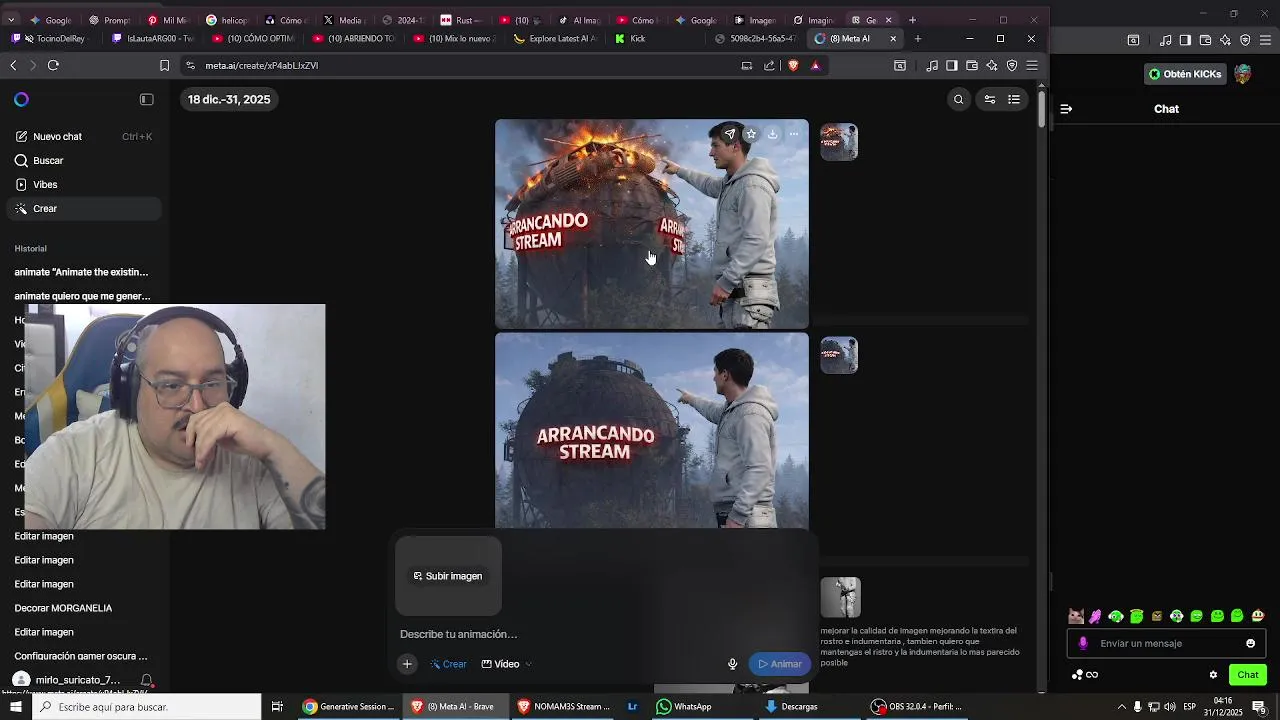Open a new tab with plus button
Screen dimensions: 1280x720
(918, 38)
